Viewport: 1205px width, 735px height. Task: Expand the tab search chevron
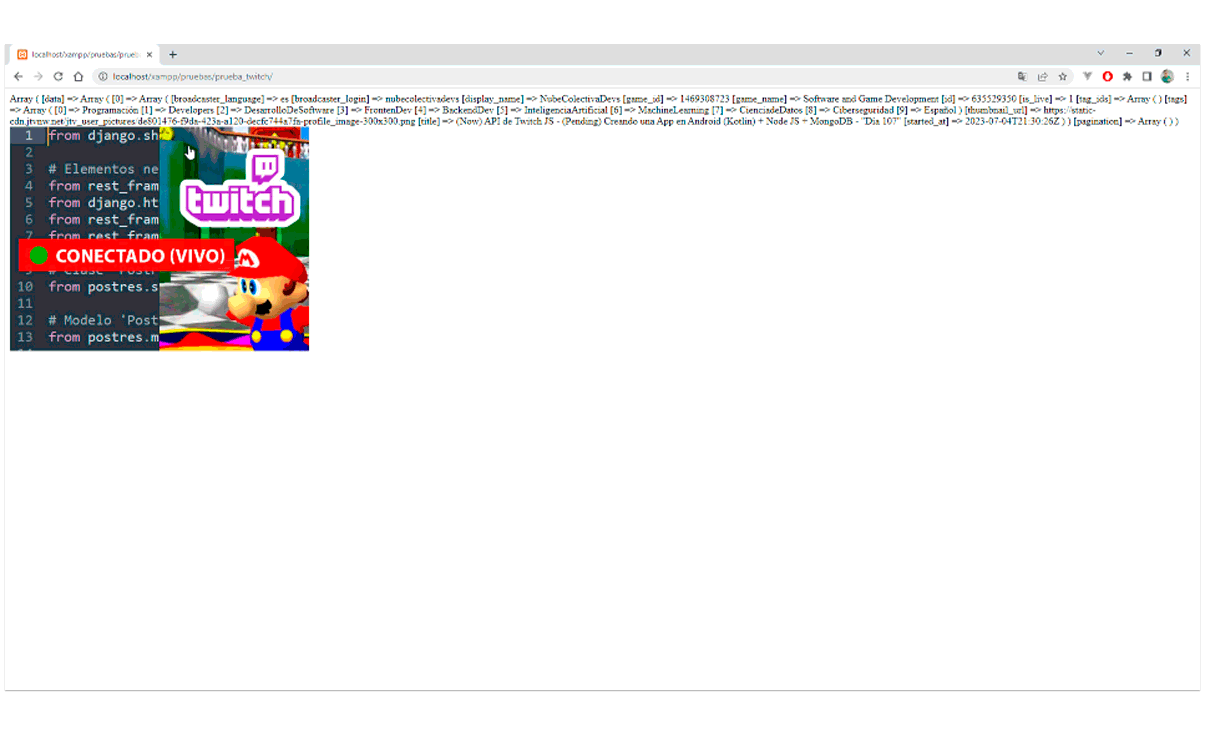[1100, 53]
